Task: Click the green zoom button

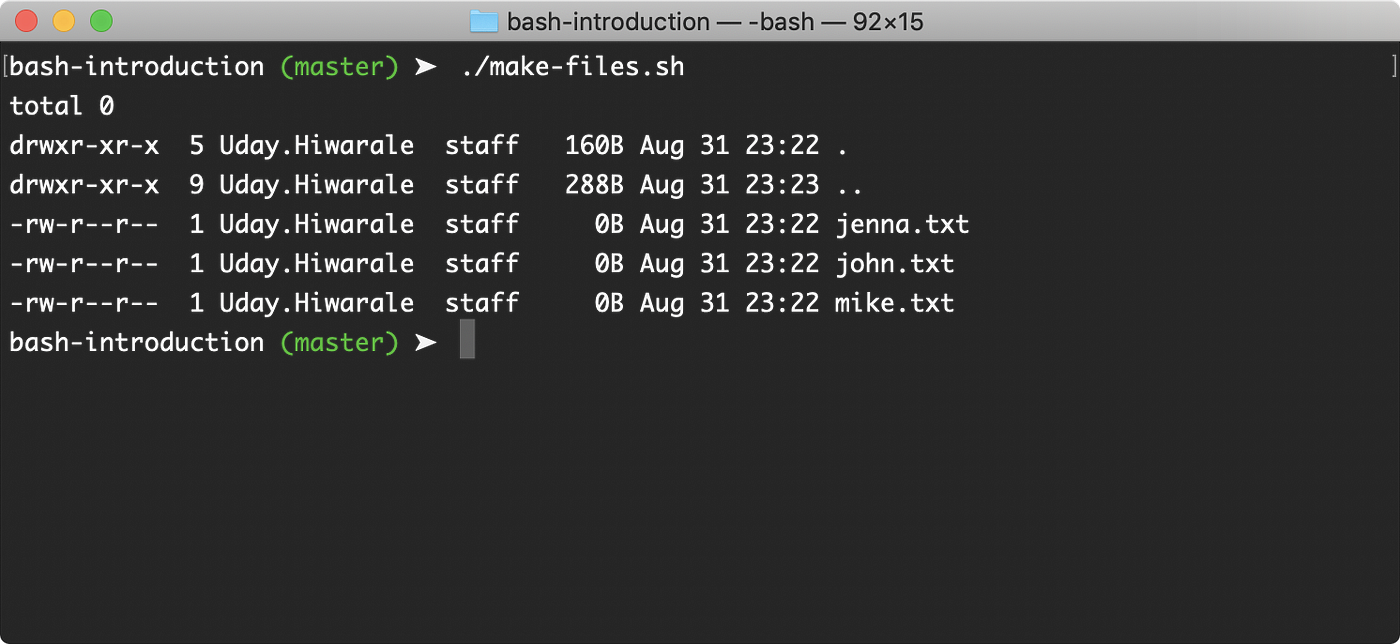Action: (x=100, y=19)
